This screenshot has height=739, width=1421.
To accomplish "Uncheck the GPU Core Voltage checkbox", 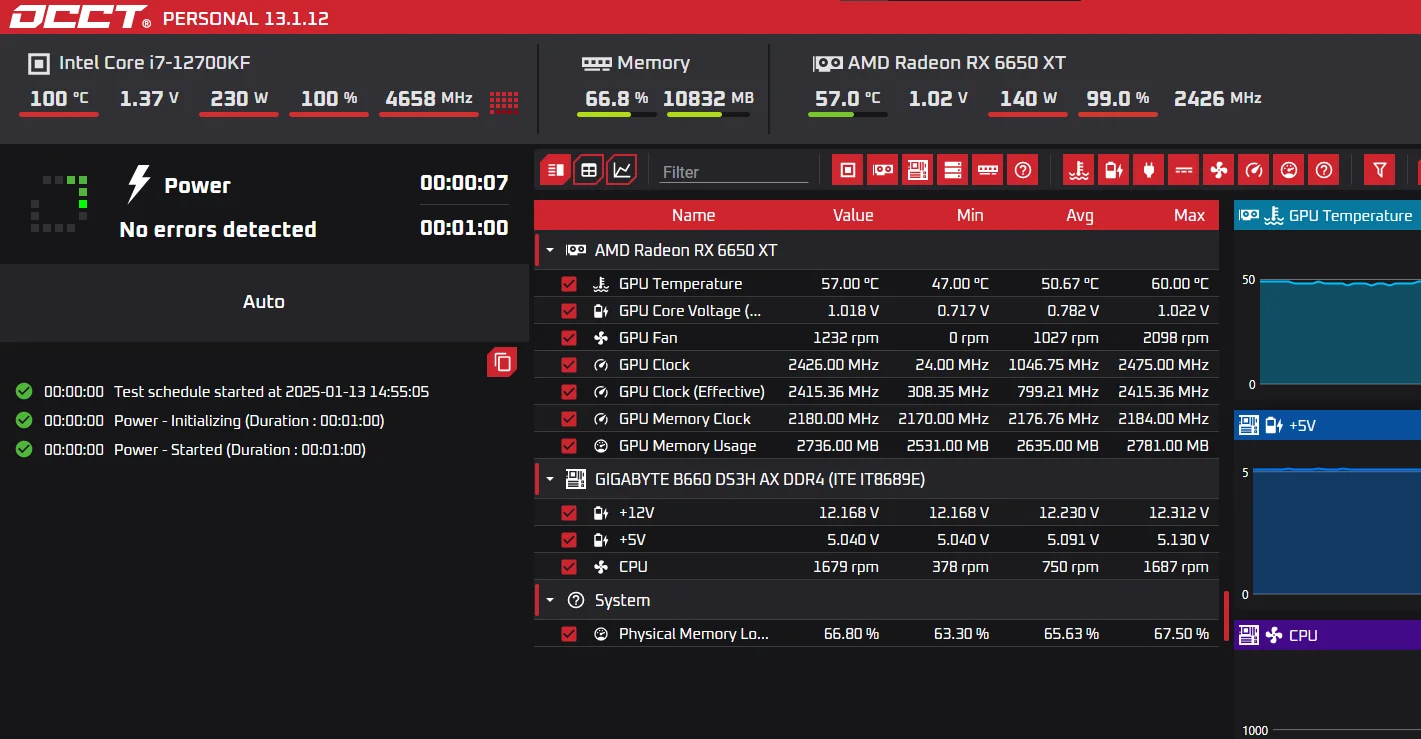I will click(569, 311).
